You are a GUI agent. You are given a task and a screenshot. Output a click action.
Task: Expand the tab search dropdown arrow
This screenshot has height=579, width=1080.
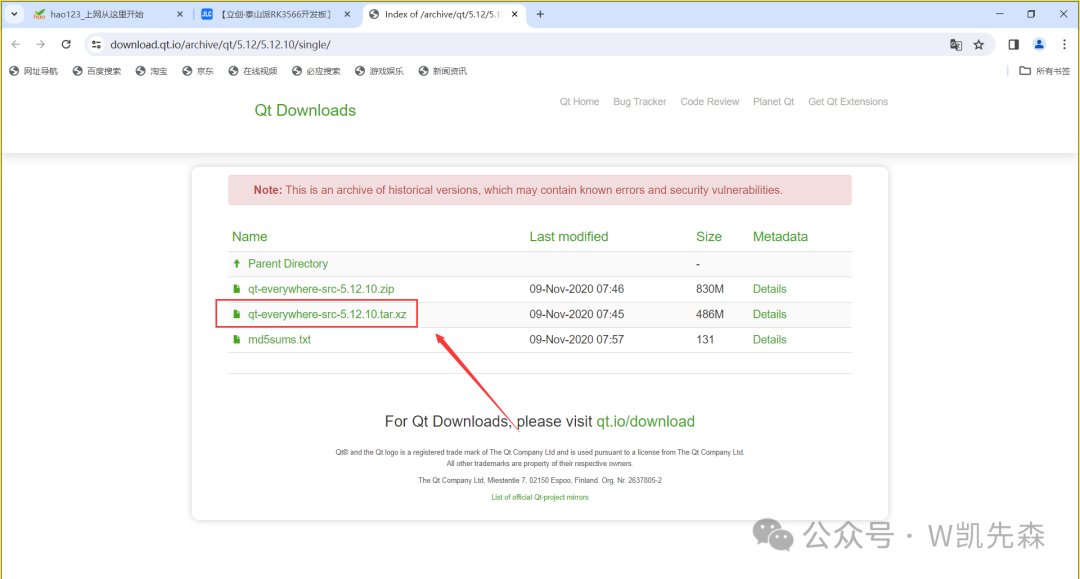point(14,14)
